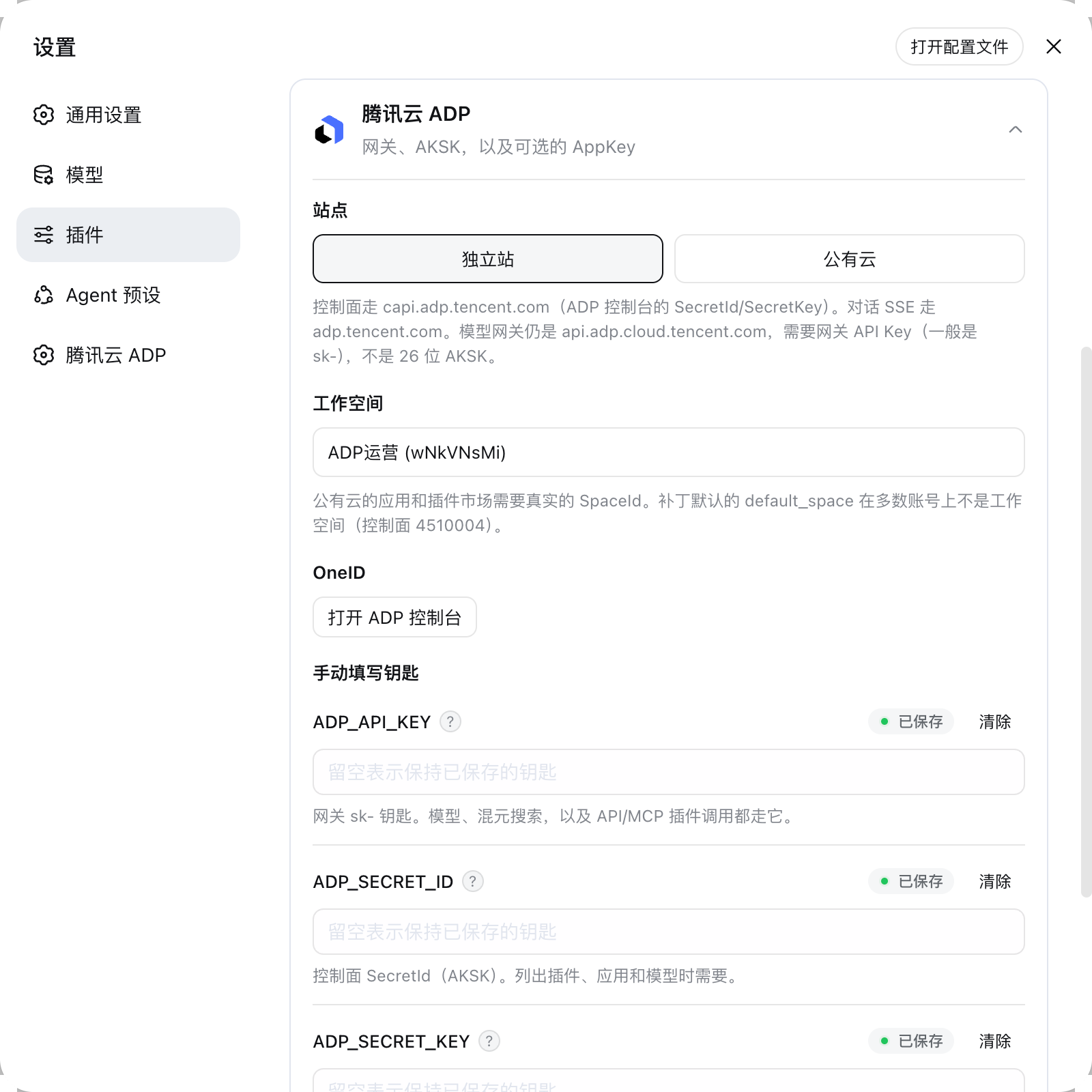Click the Agent 预设 icon in sidebar
The height and width of the screenshot is (1092, 1092).
pyautogui.click(x=44, y=295)
